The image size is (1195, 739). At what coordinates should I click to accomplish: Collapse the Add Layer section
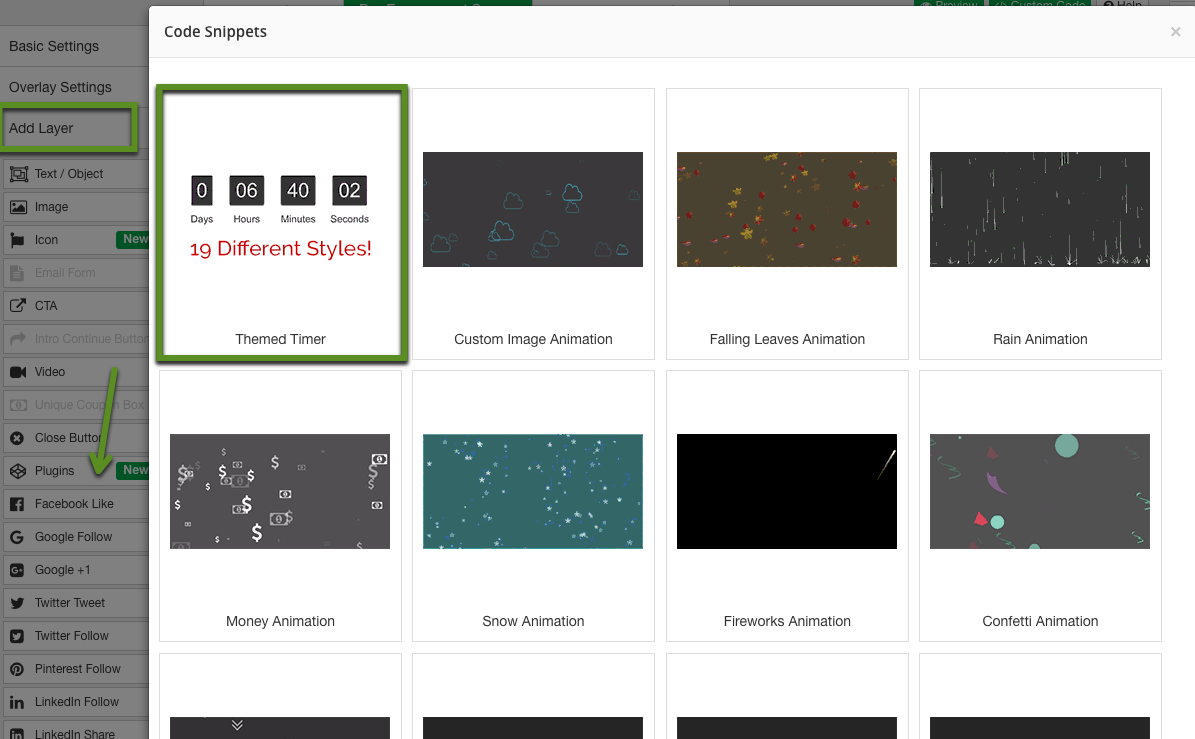[42, 128]
